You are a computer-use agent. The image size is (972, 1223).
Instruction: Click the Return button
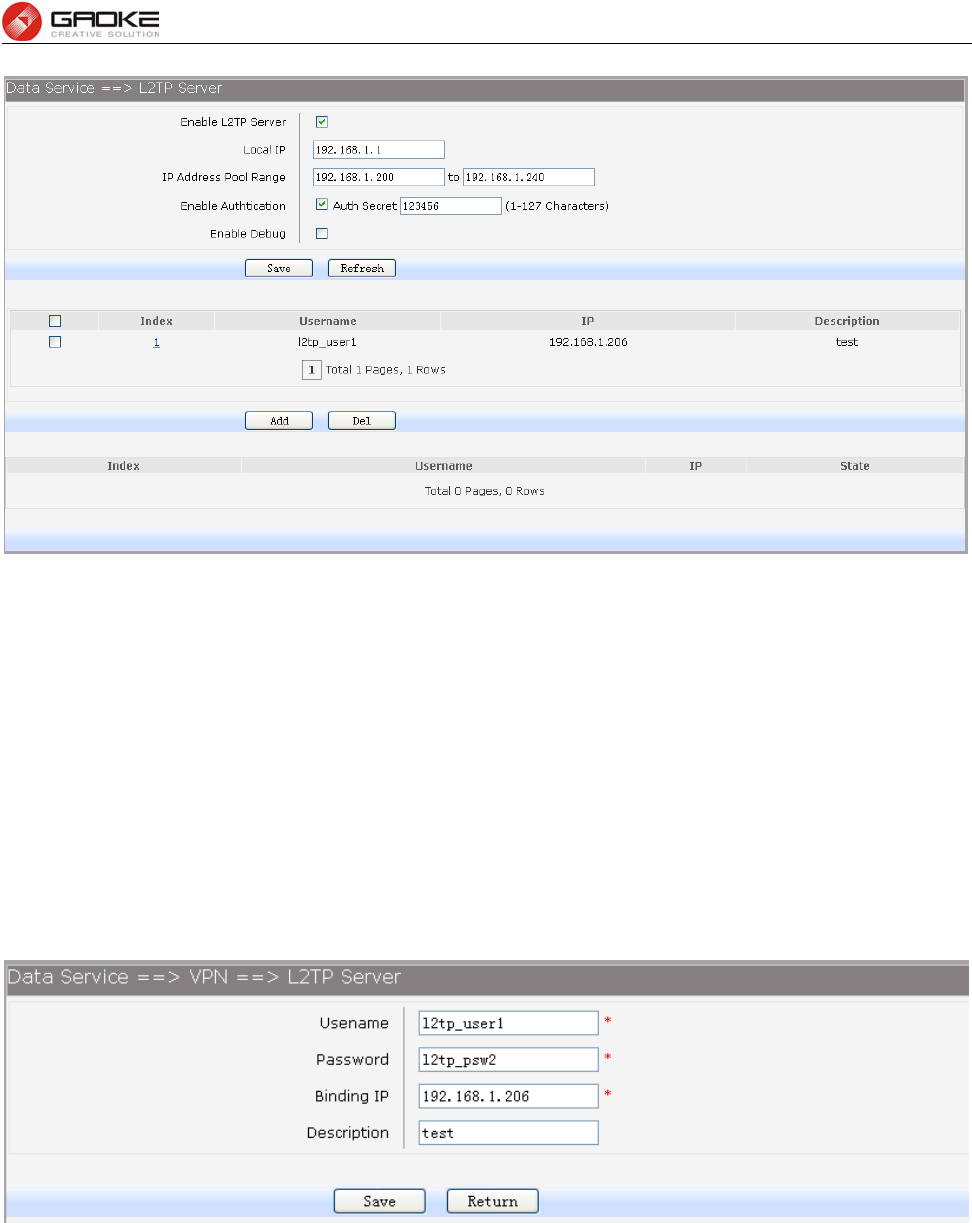point(493,1201)
